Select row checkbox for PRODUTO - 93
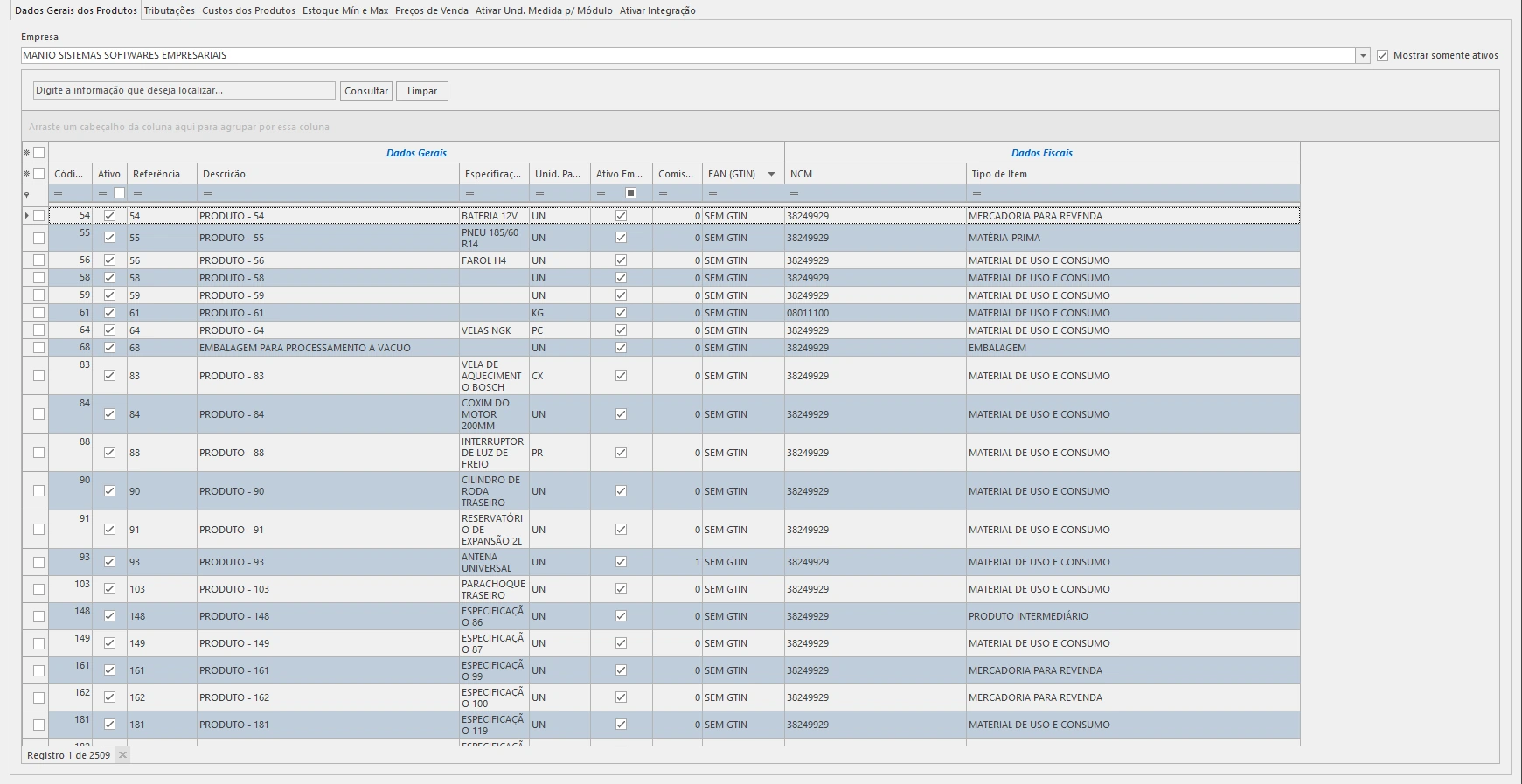 pyautogui.click(x=38, y=562)
